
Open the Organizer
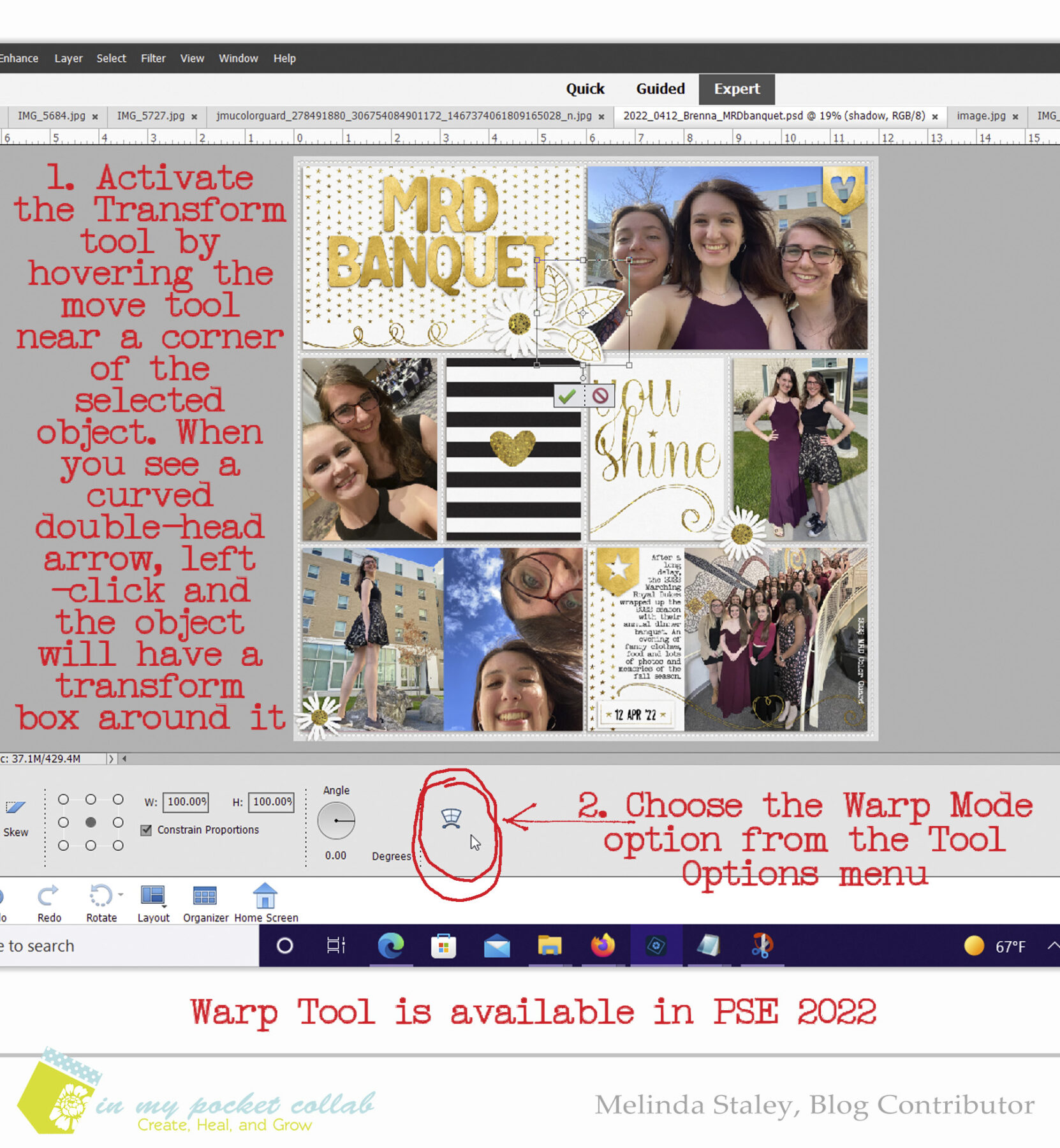205,896
